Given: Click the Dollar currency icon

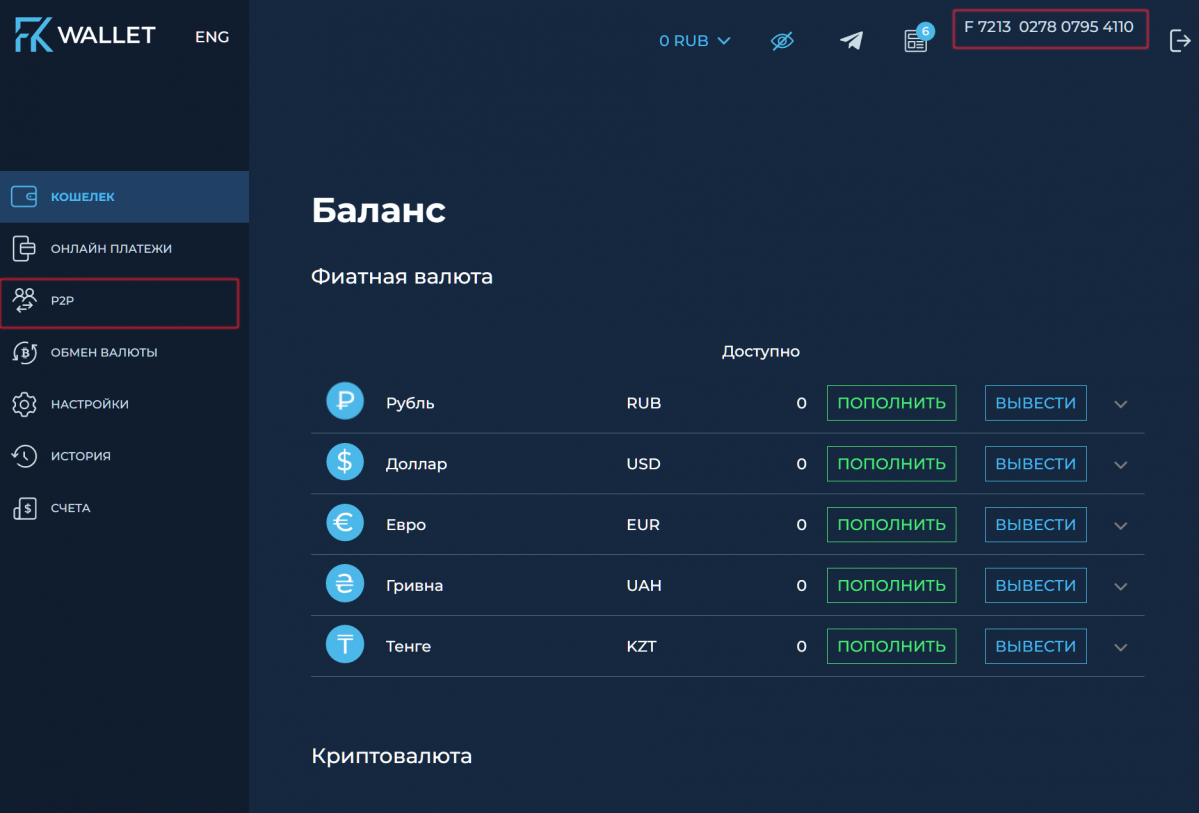Looking at the screenshot, I should click(345, 464).
